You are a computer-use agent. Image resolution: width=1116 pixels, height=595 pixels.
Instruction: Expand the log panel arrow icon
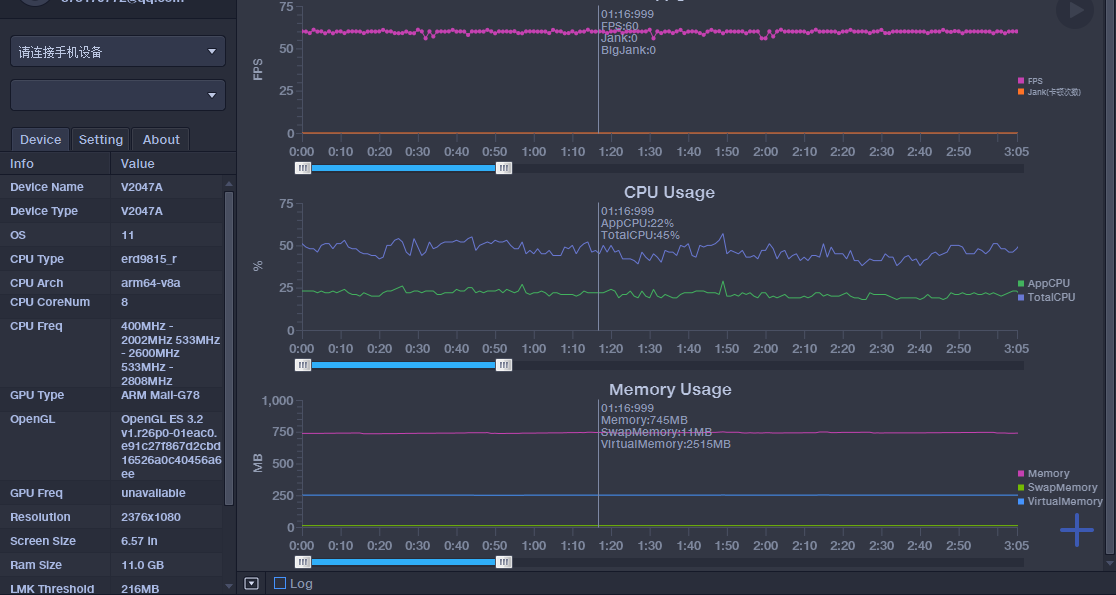point(251,584)
